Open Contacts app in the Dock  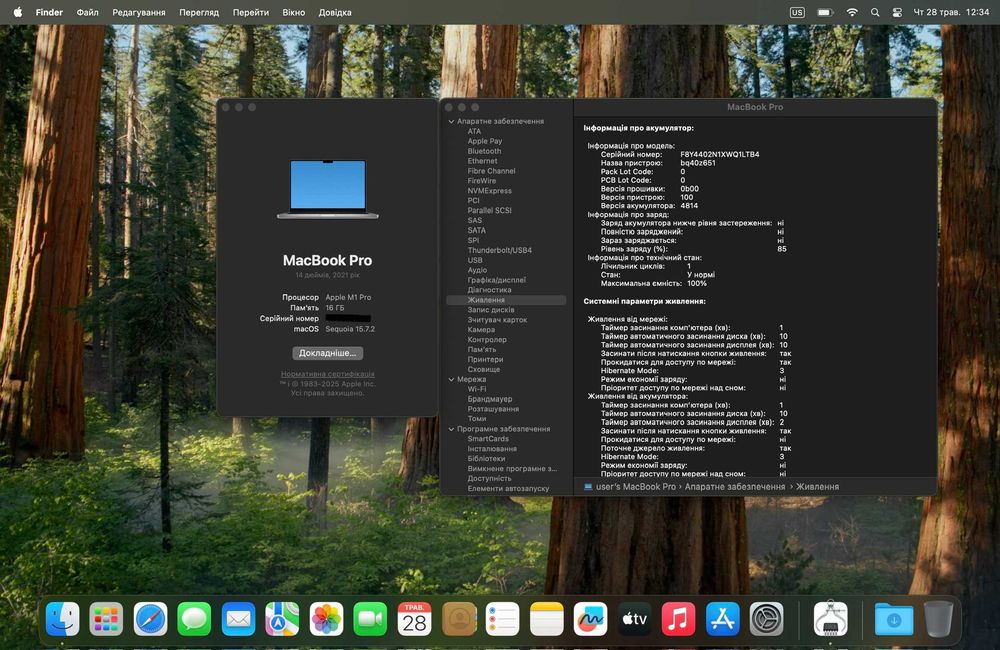[459, 619]
